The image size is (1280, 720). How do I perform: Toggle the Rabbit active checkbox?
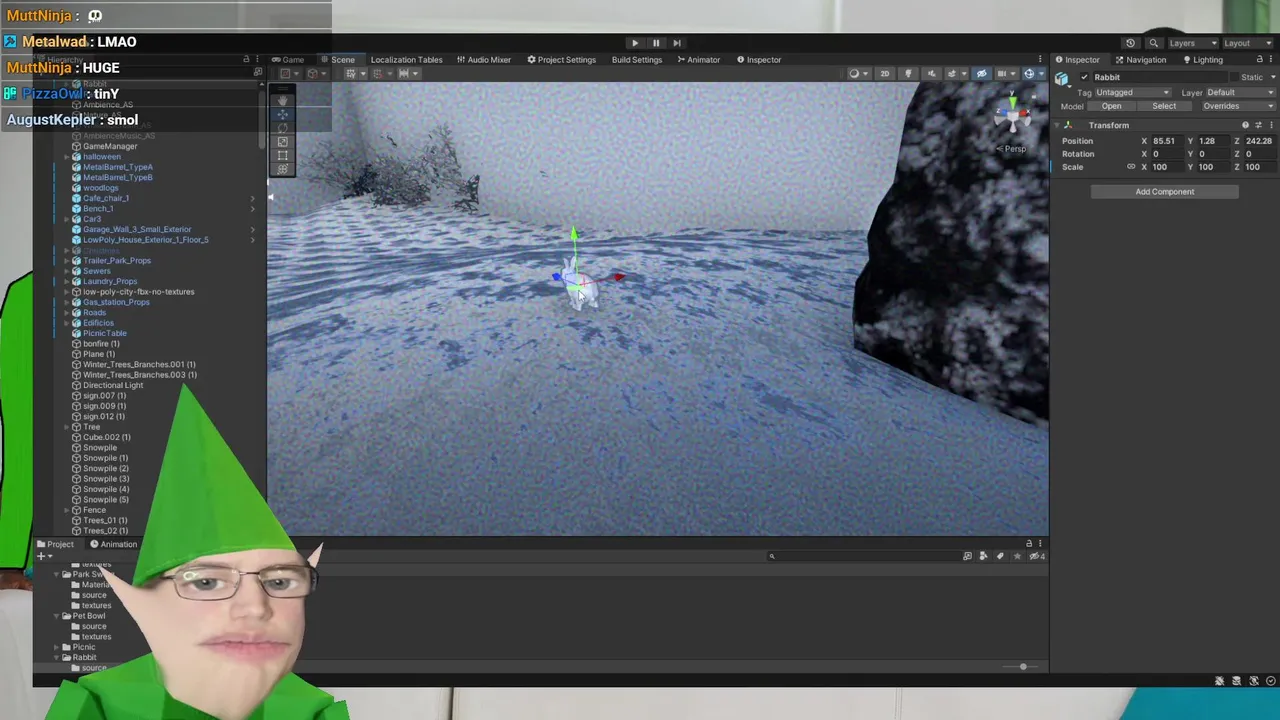[x=1085, y=77]
